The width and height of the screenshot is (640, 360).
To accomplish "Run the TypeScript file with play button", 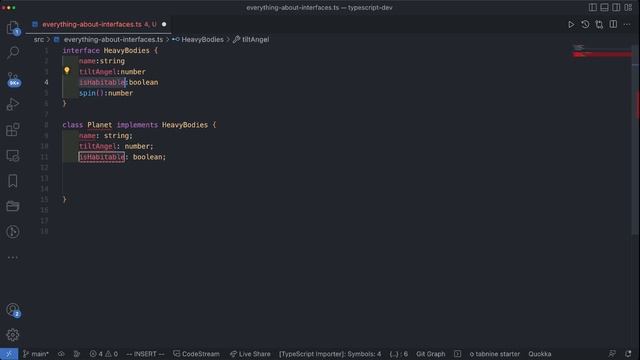I will pyautogui.click(x=571, y=24).
